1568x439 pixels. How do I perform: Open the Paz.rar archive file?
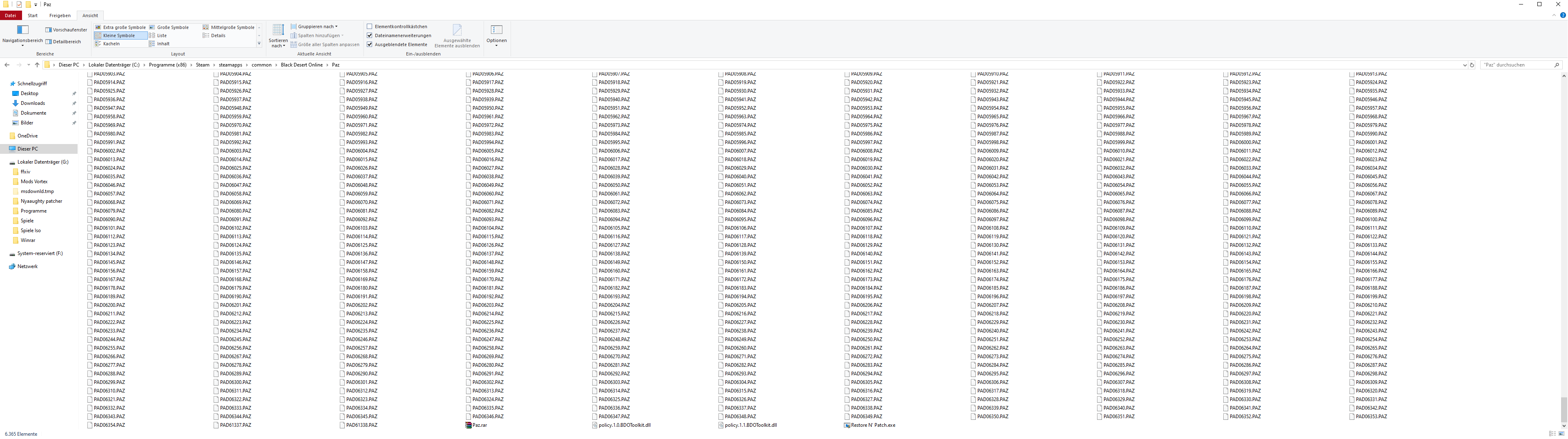479,425
